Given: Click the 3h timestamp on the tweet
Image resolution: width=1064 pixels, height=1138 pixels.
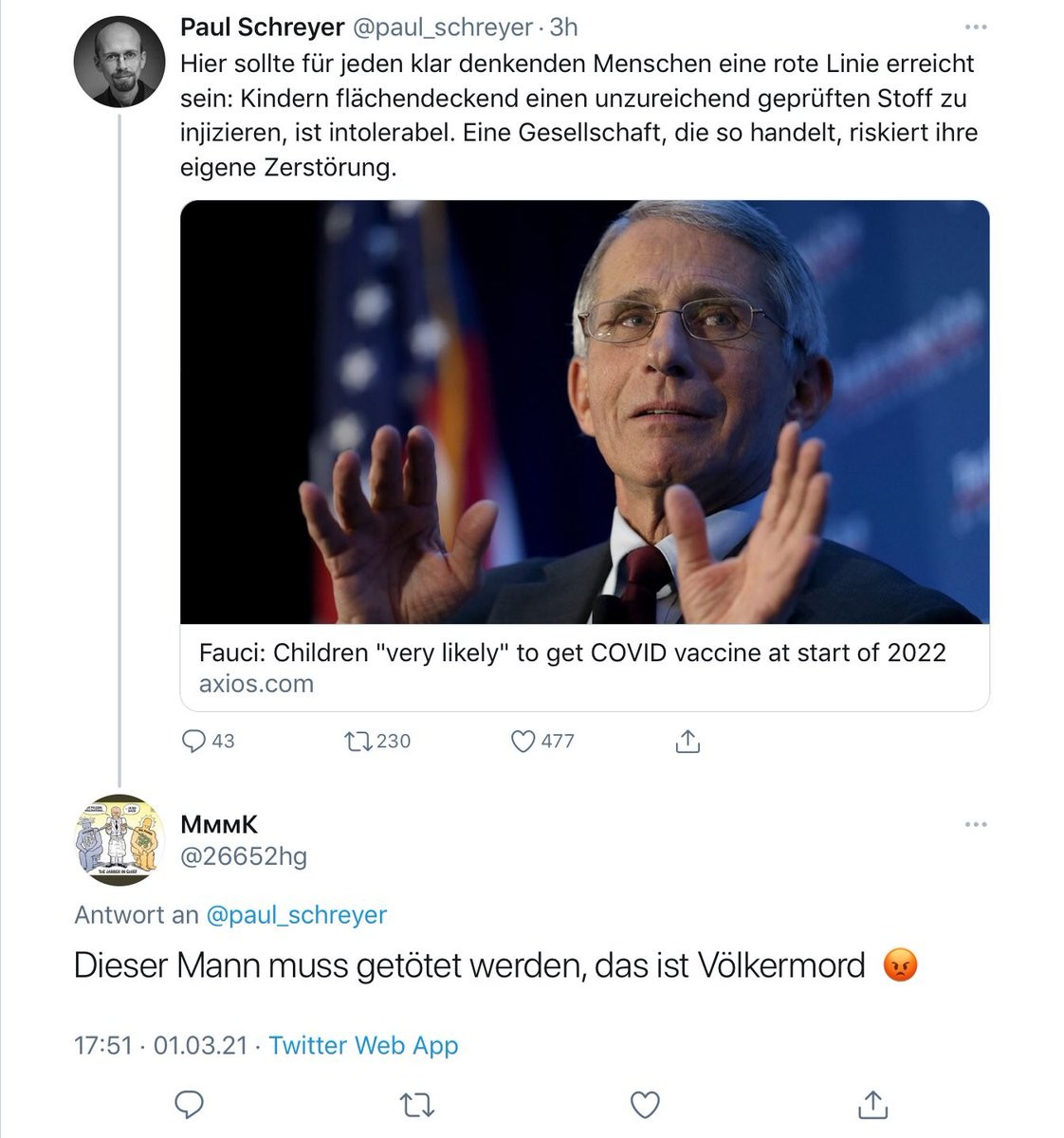Looking at the screenshot, I should tap(563, 28).
